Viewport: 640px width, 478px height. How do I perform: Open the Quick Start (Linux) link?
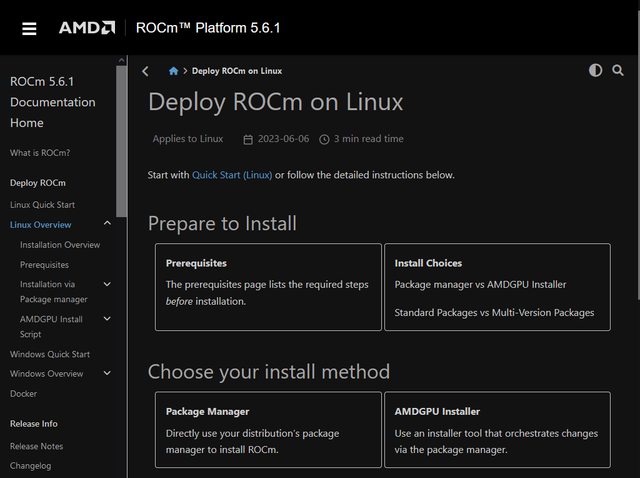[232, 175]
